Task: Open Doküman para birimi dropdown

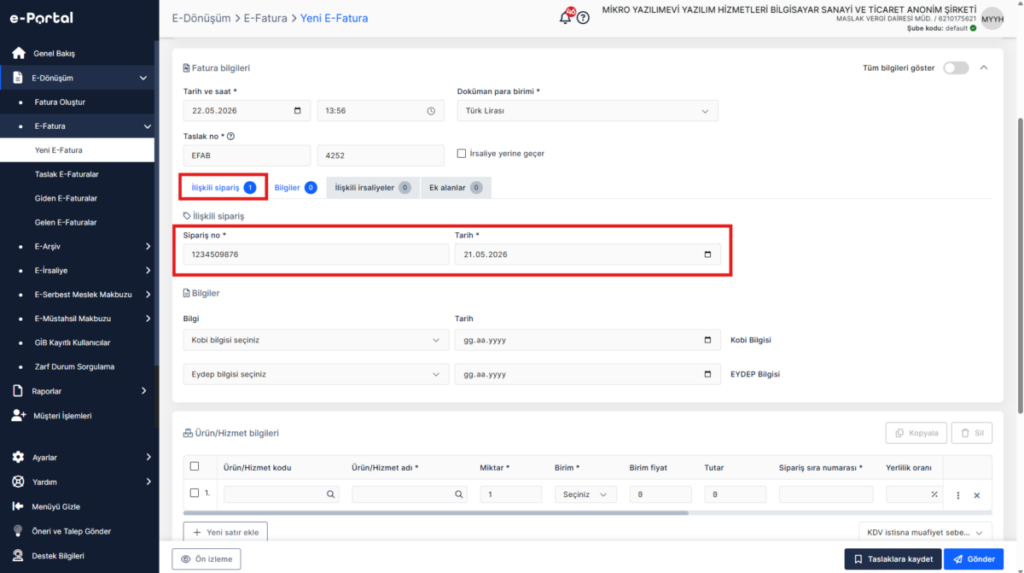Action: point(587,111)
